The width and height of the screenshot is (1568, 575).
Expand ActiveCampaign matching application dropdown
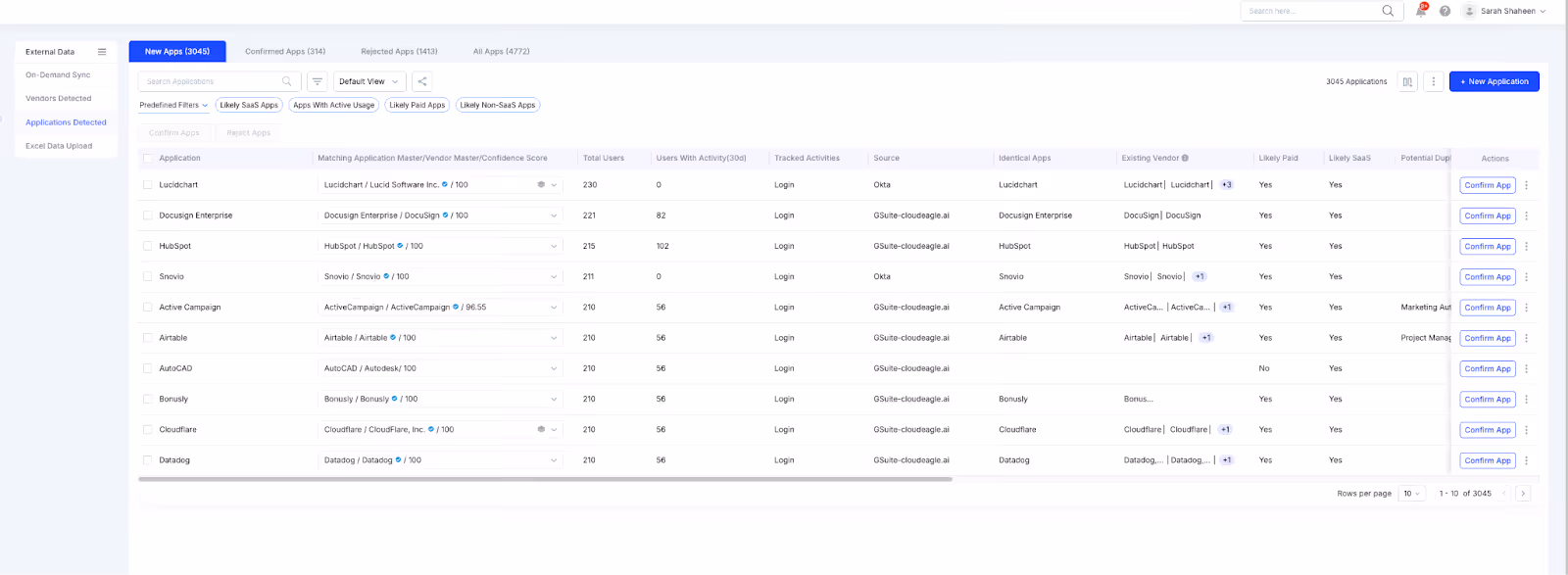(x=554, y=307)
